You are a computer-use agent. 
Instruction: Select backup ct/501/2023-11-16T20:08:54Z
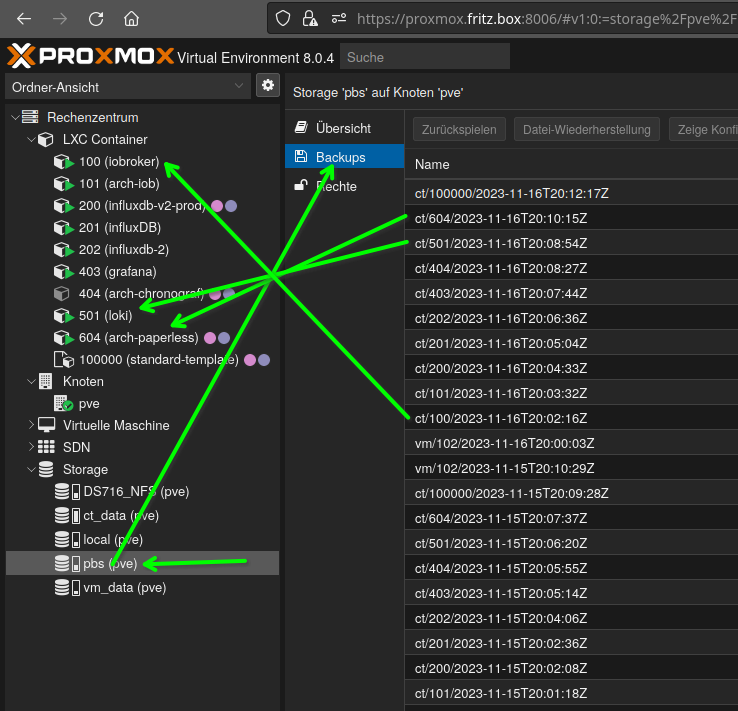[x=571, y=243]
